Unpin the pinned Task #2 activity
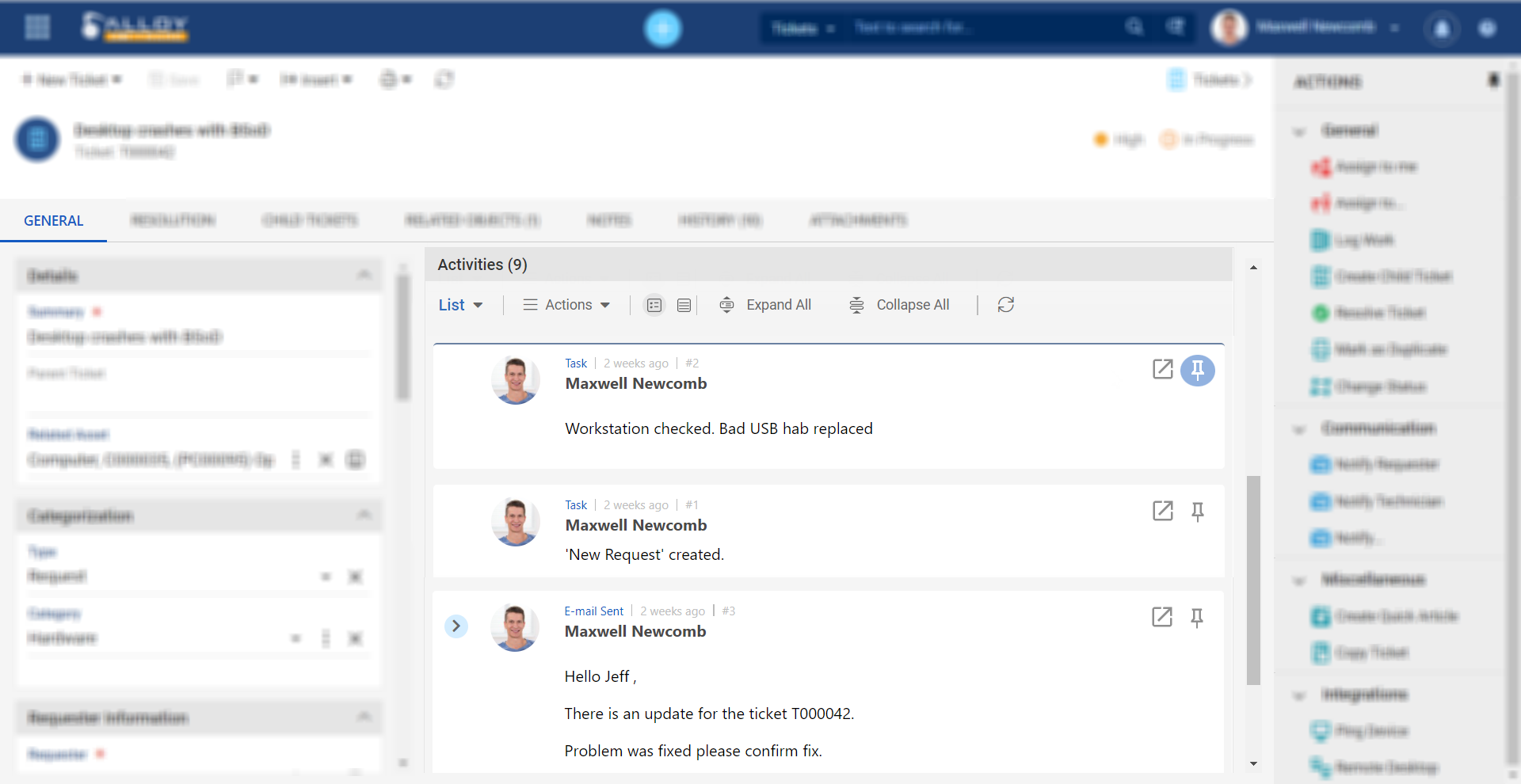The image size is (1521, 784). [x=1198, y=370]
